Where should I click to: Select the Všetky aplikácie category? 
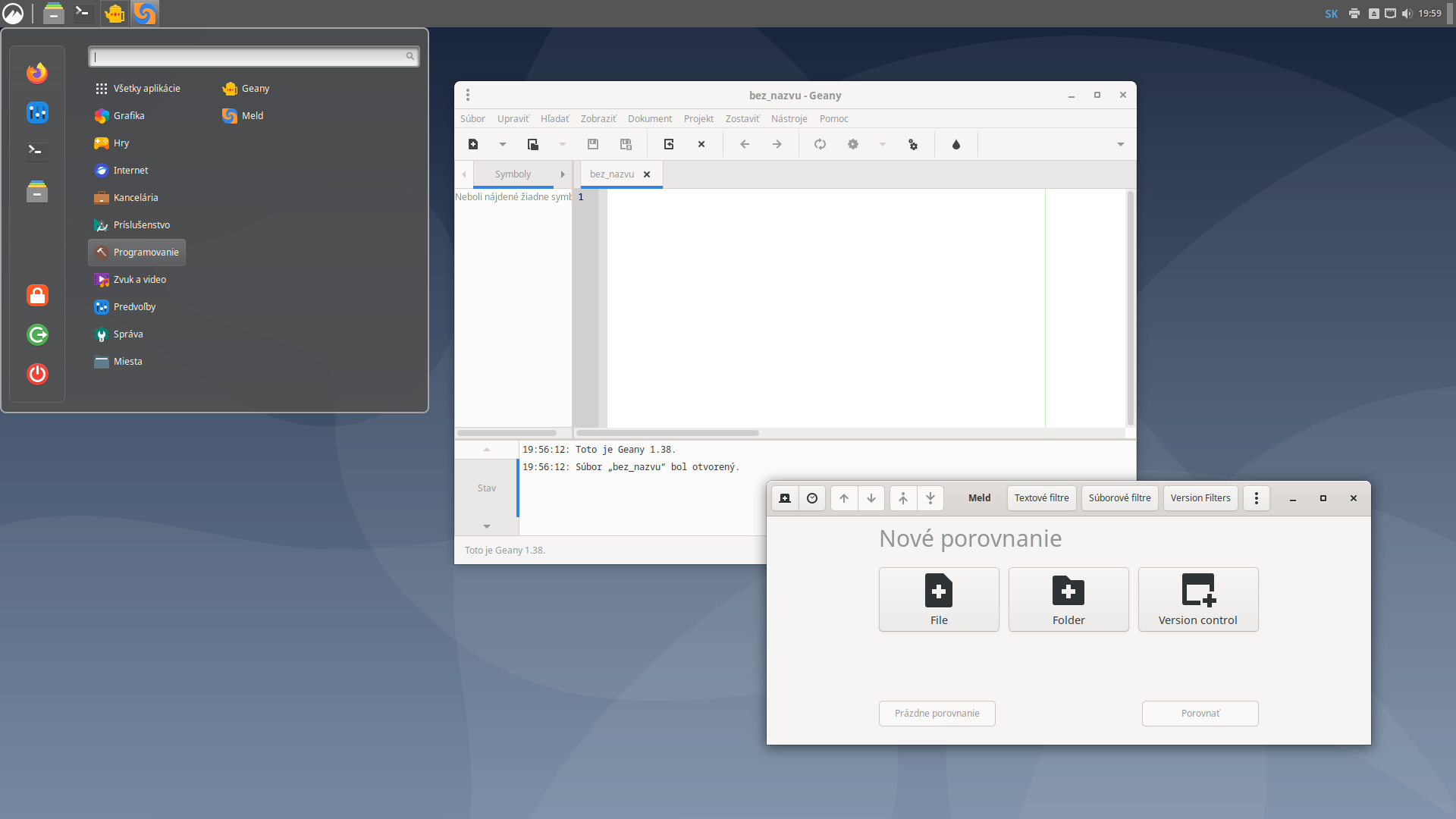tap(137, 89)
